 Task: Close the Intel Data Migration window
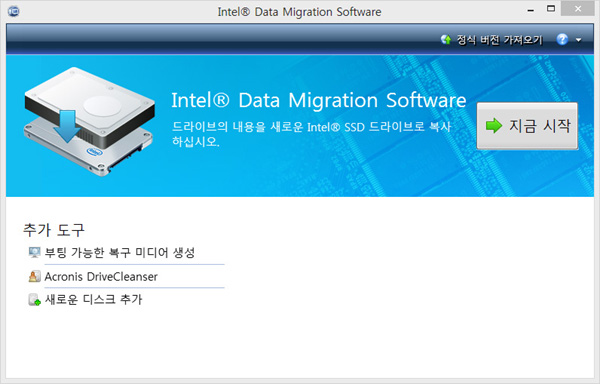click(578, 9)
